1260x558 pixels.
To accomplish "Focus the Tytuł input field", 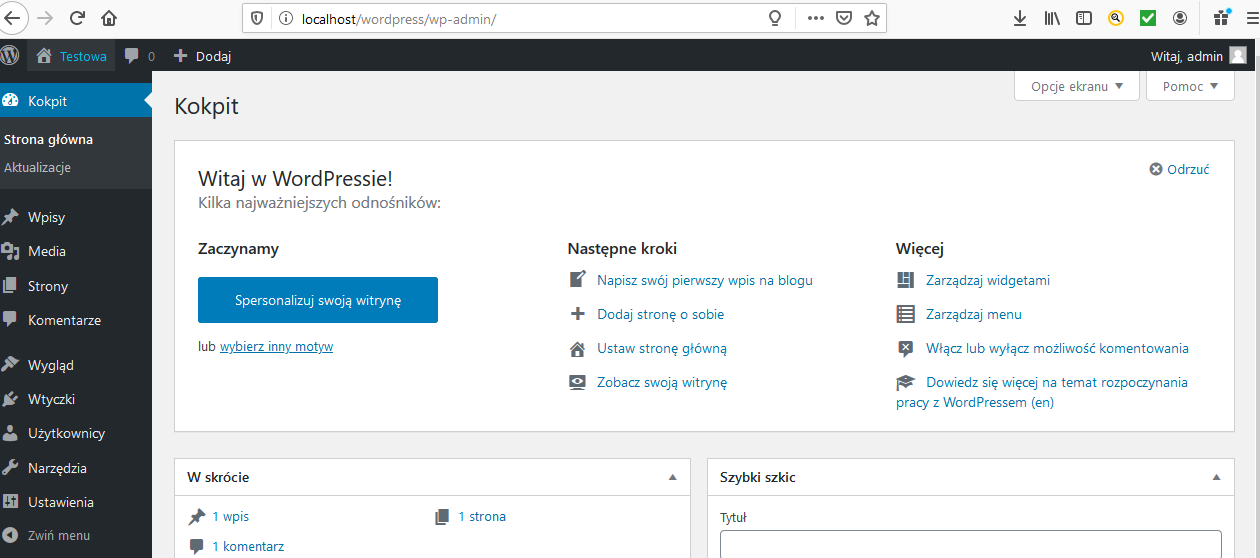I will pos(971,544).
